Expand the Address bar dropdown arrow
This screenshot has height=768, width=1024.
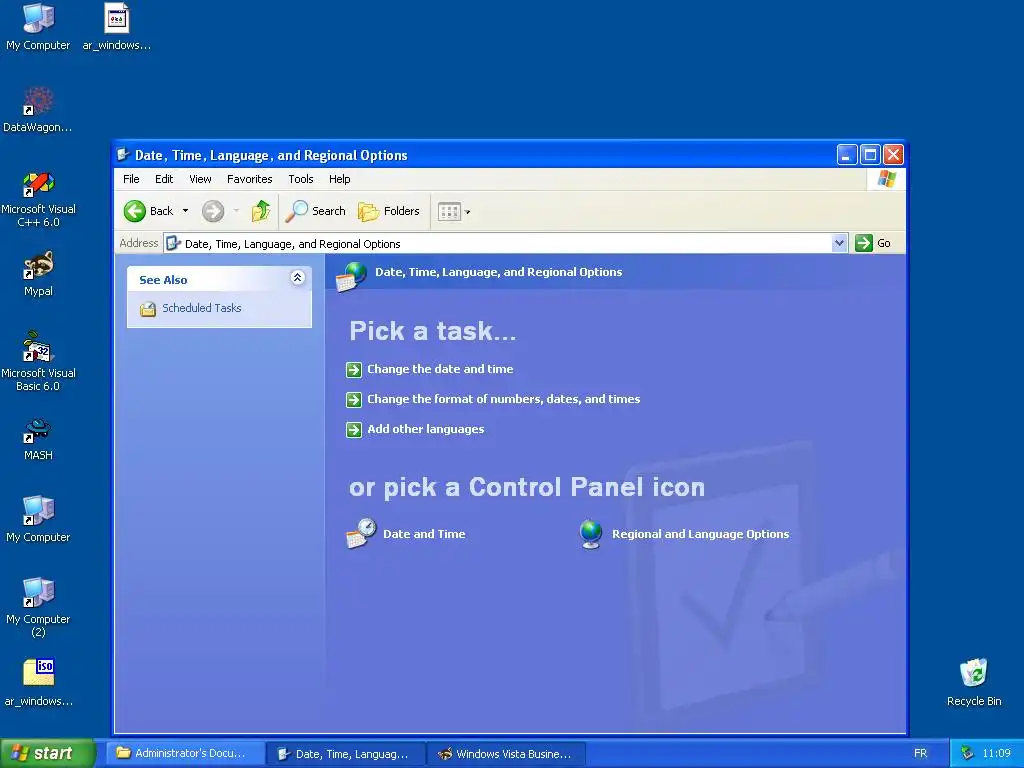pyautogui.click(x=839, y=244)
